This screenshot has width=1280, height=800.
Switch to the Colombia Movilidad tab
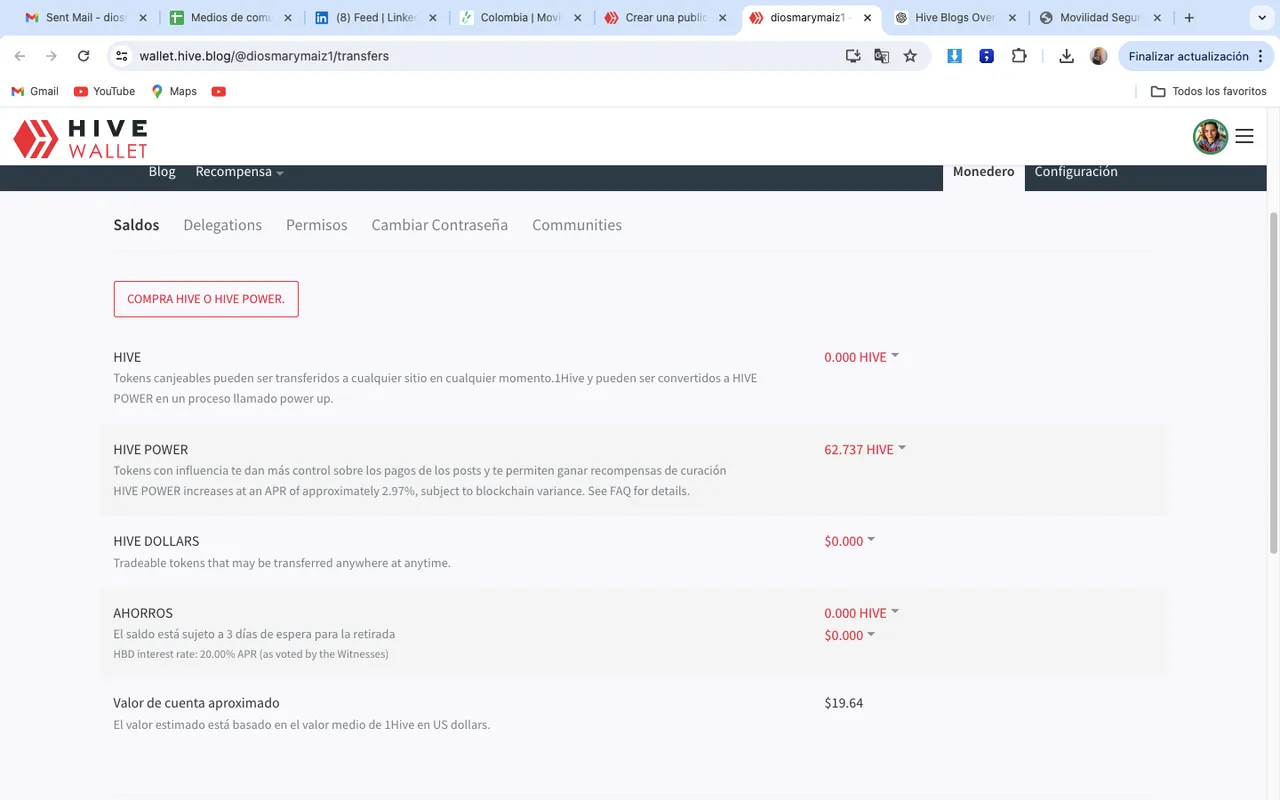520,18
